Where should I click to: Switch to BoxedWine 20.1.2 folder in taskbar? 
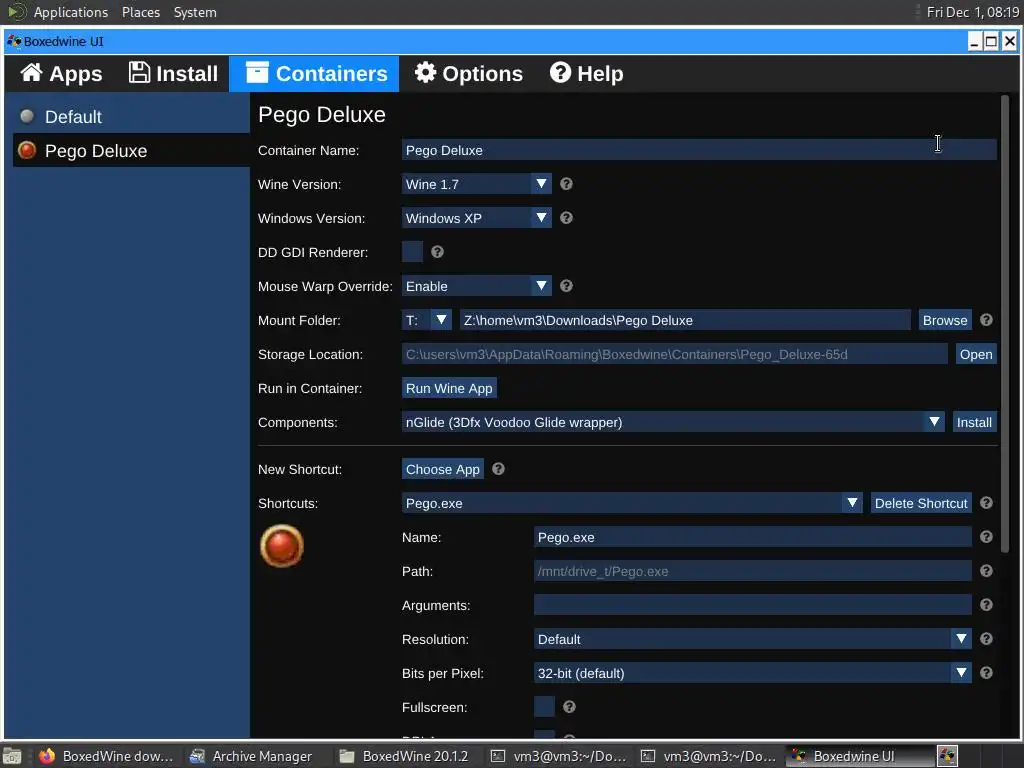click(406, 756)
